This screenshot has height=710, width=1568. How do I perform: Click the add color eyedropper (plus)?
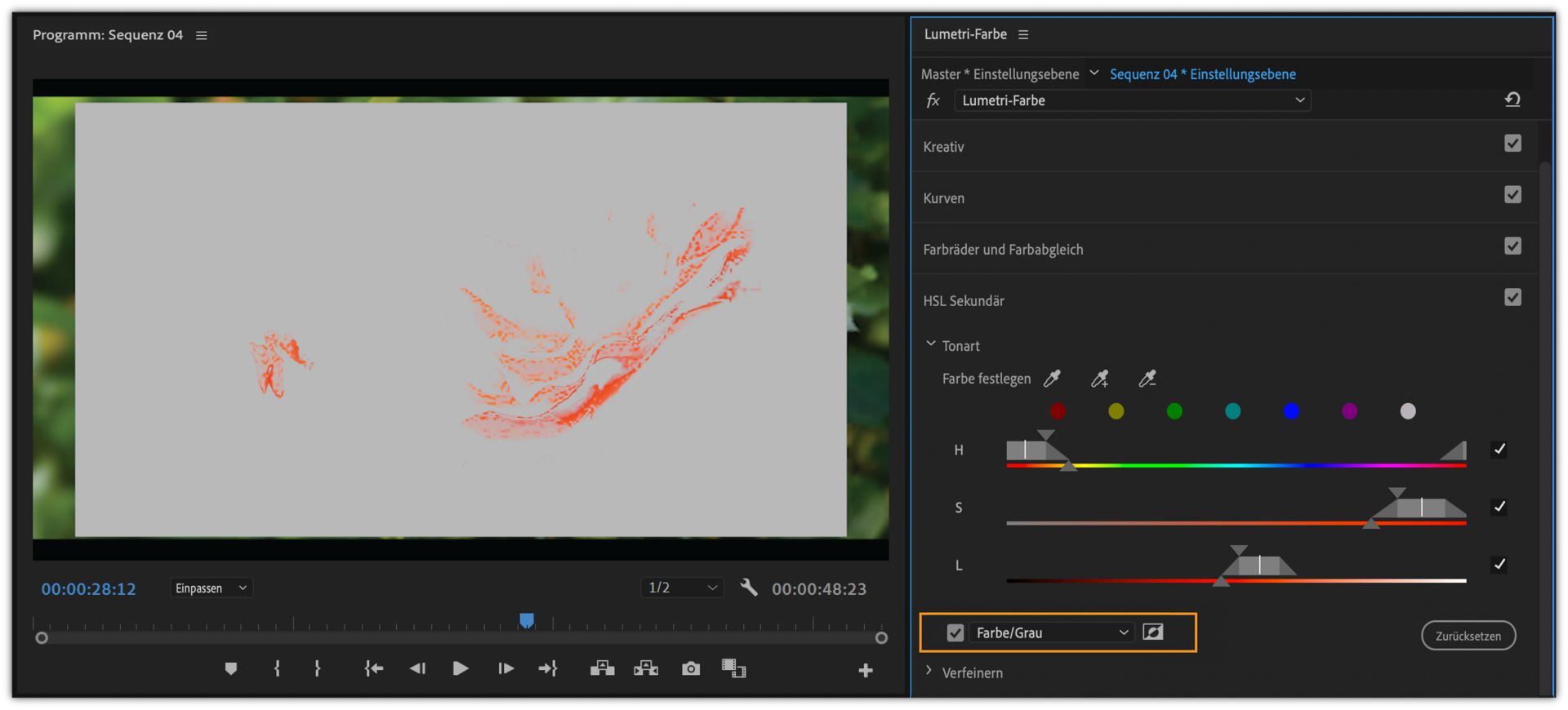[x=1099, y=379]
